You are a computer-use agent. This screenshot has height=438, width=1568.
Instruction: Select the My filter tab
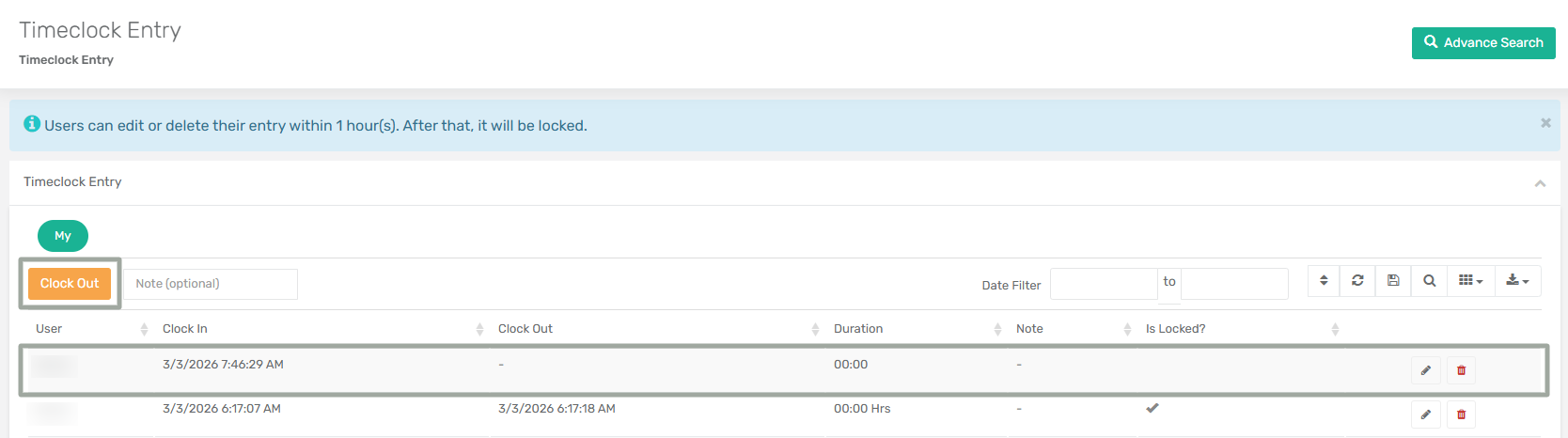click(x=63, y=236)
